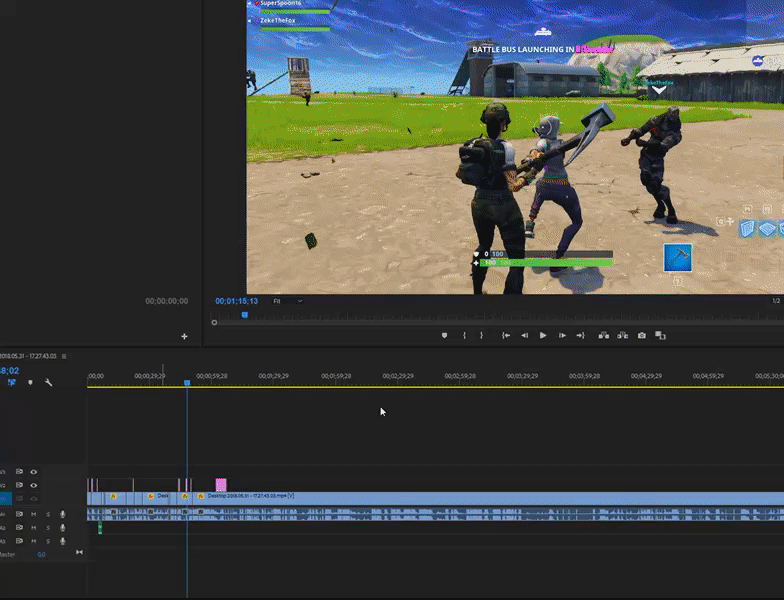Screen dimensions: 784x600
Task: Hide video track V3 with its eye icon
Action: tap(34, 472)
